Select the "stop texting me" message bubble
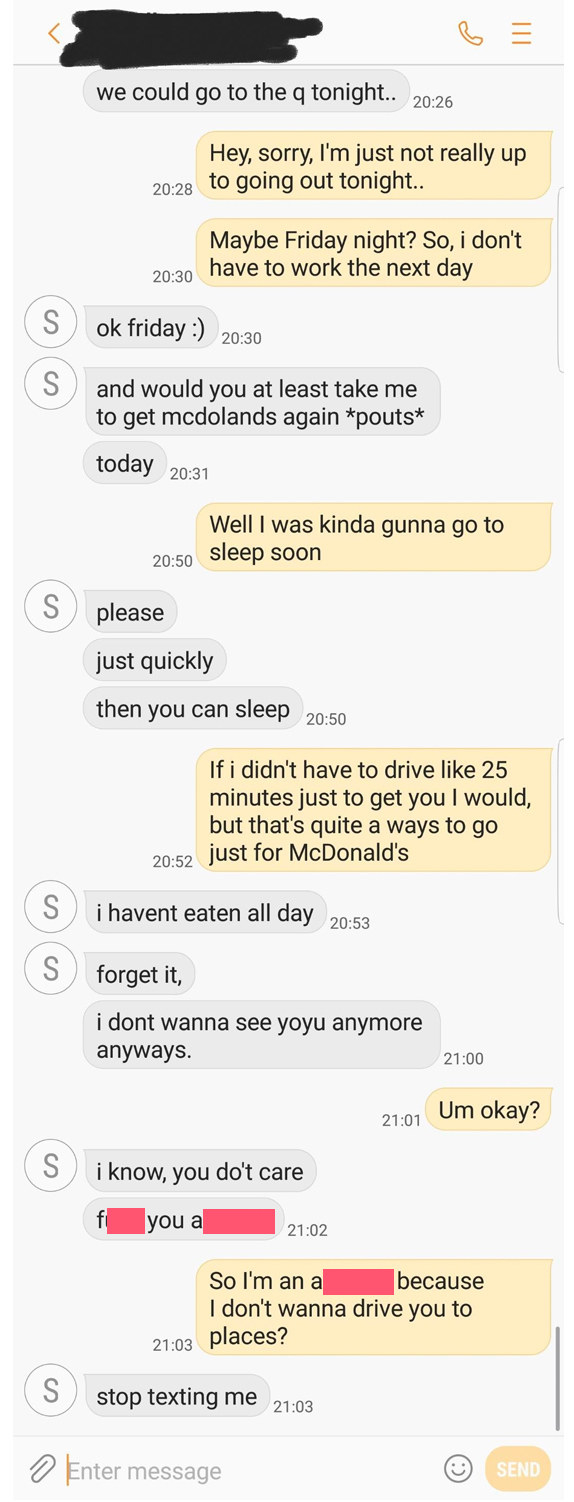 coord(176,1397)
